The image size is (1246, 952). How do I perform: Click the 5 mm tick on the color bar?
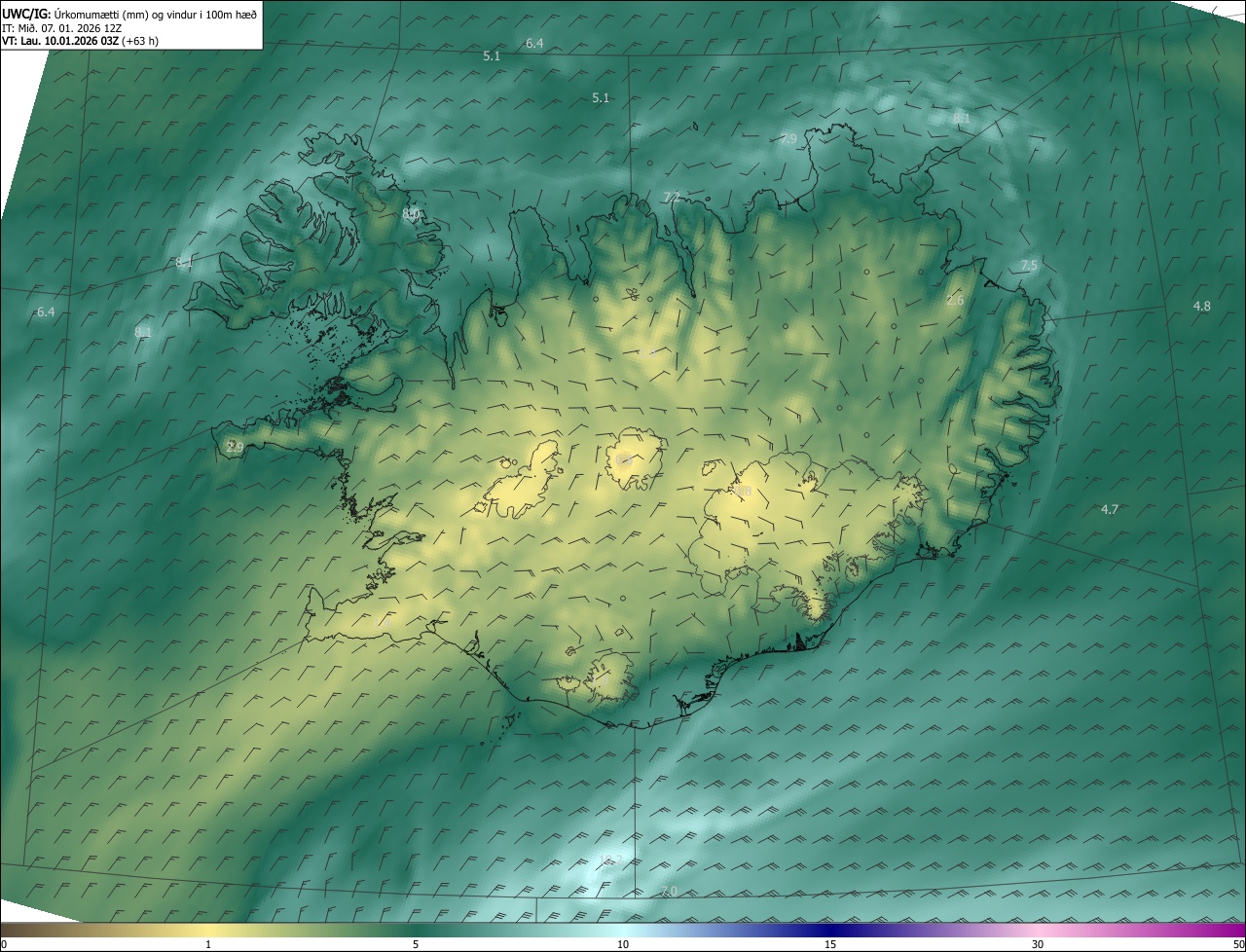coord(416,944)
